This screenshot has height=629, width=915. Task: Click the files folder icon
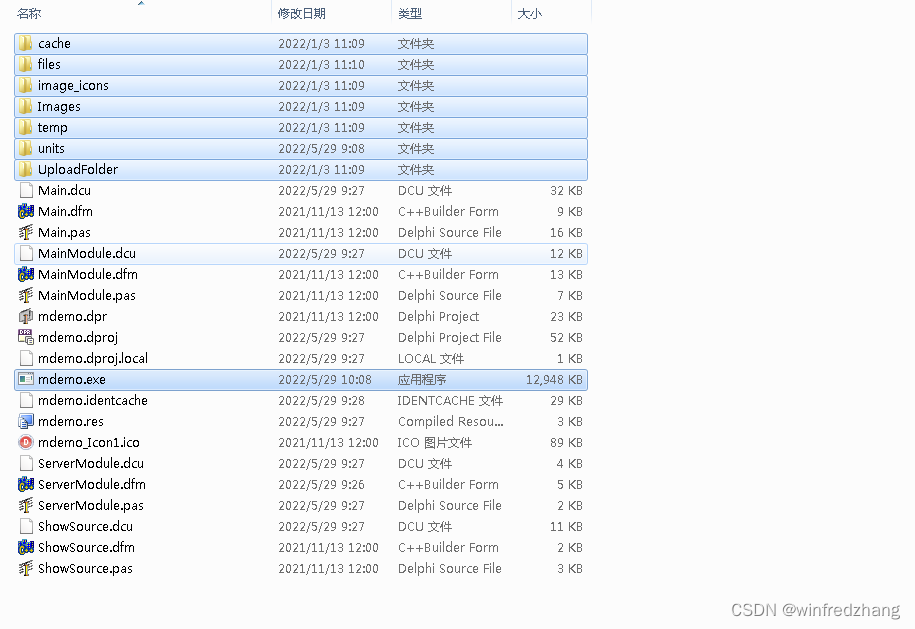pos(25,64)
